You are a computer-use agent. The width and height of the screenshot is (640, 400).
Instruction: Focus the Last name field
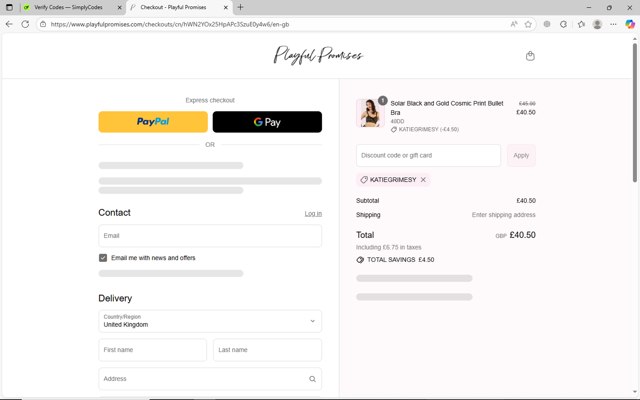[x=267, y=350]
